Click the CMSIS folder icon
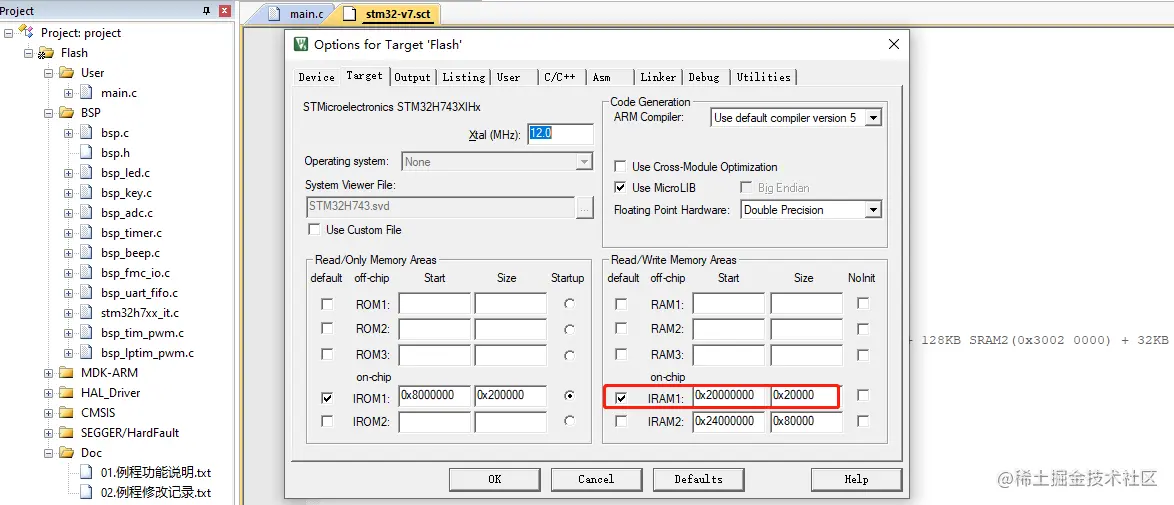This screenshot has height=505, width=1174. coord(67,413)
